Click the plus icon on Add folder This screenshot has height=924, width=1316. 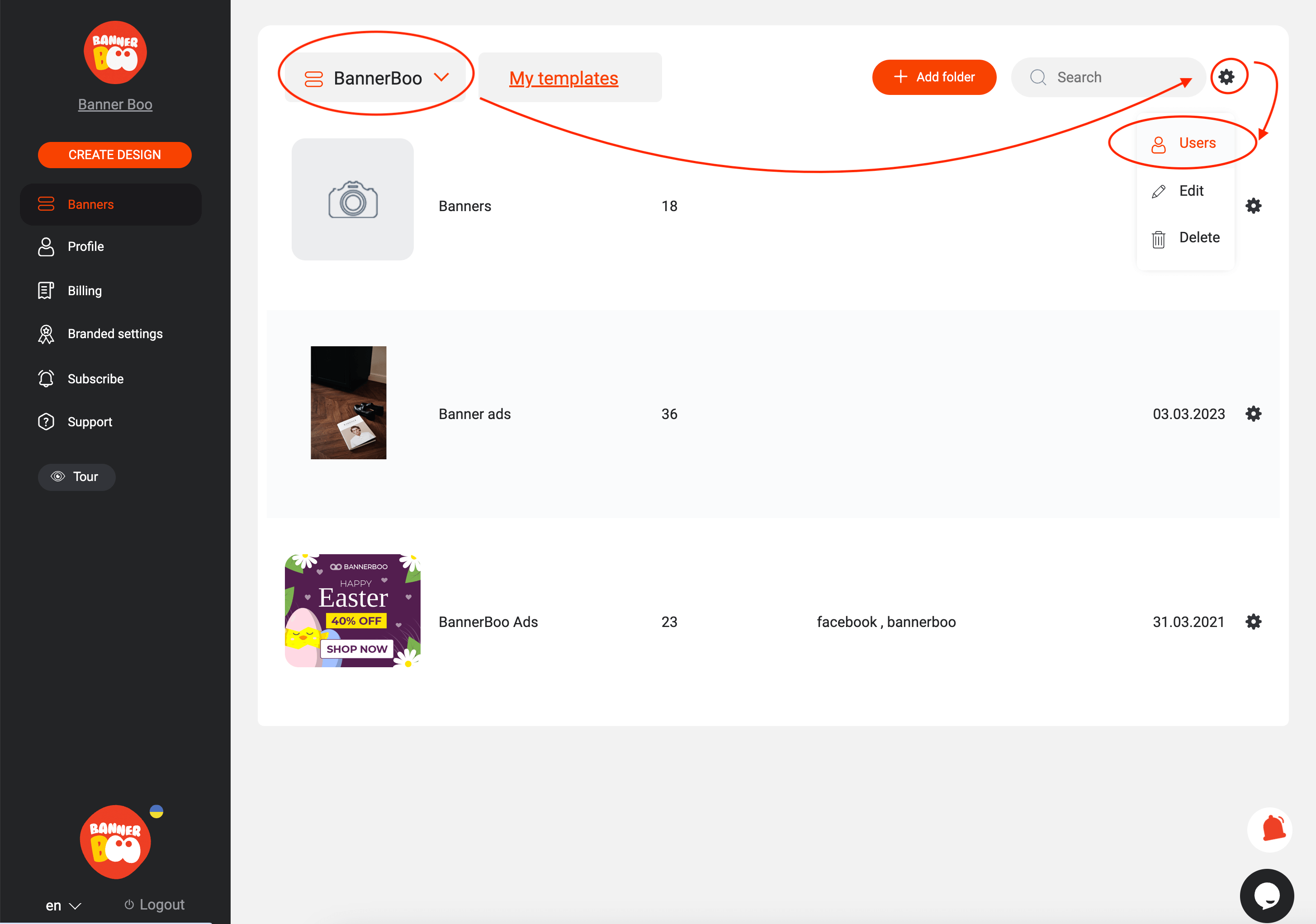click(900, 77)
